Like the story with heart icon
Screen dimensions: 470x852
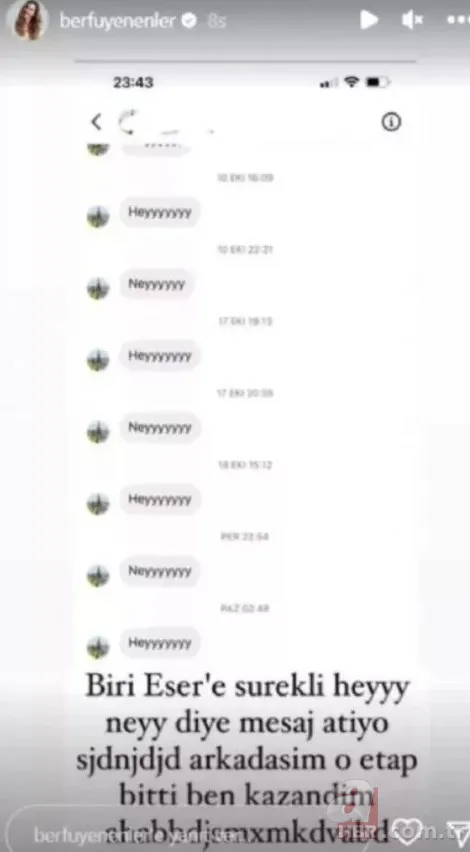pyautogui.click(x=407, y=831)
